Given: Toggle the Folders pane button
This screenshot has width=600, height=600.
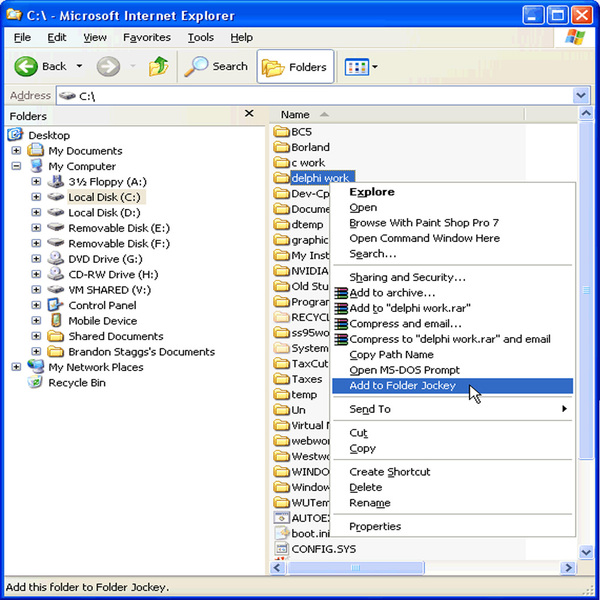Looking at the screenshot, I should pos(295,67).
